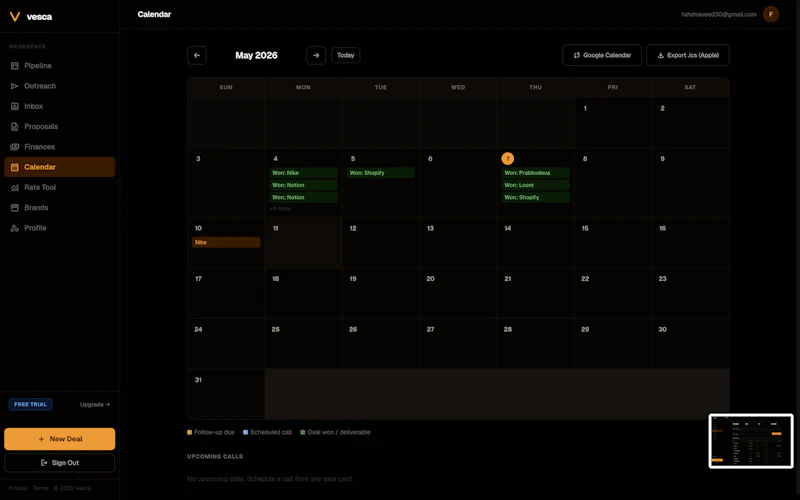Click the FREE TRIAL badge
This screenshot has width=800, height=500.
click(31, 405)
